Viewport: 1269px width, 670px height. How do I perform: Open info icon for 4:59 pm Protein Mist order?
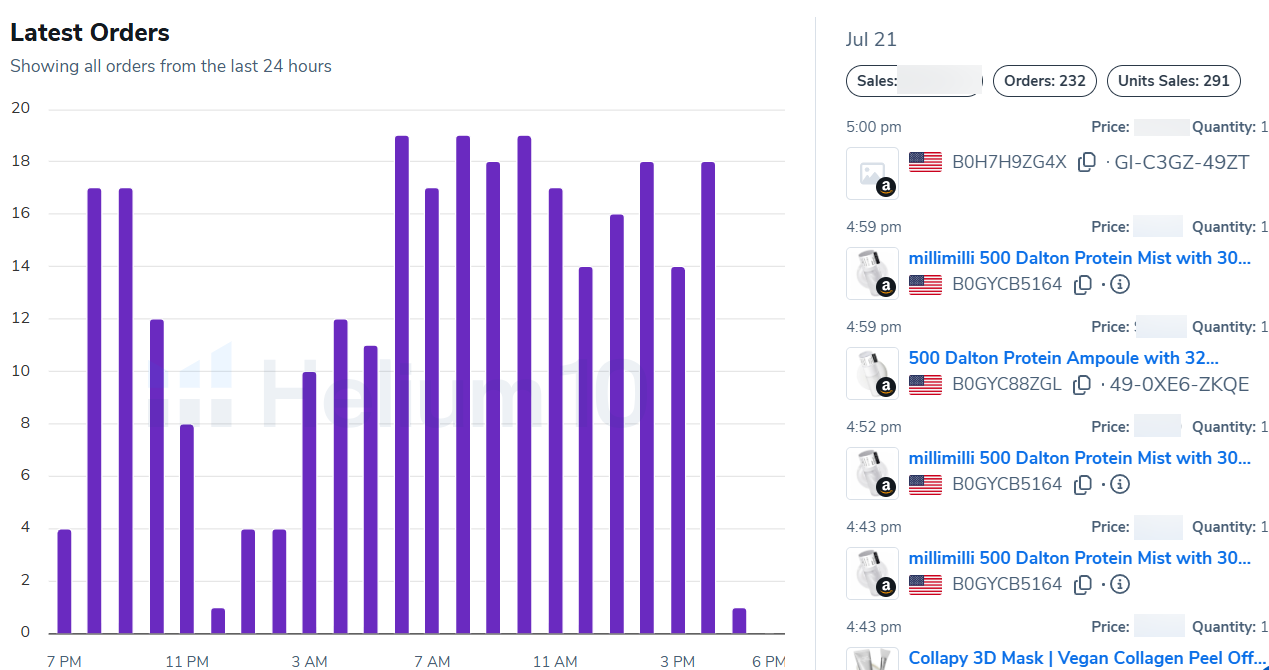[1120, 285]
